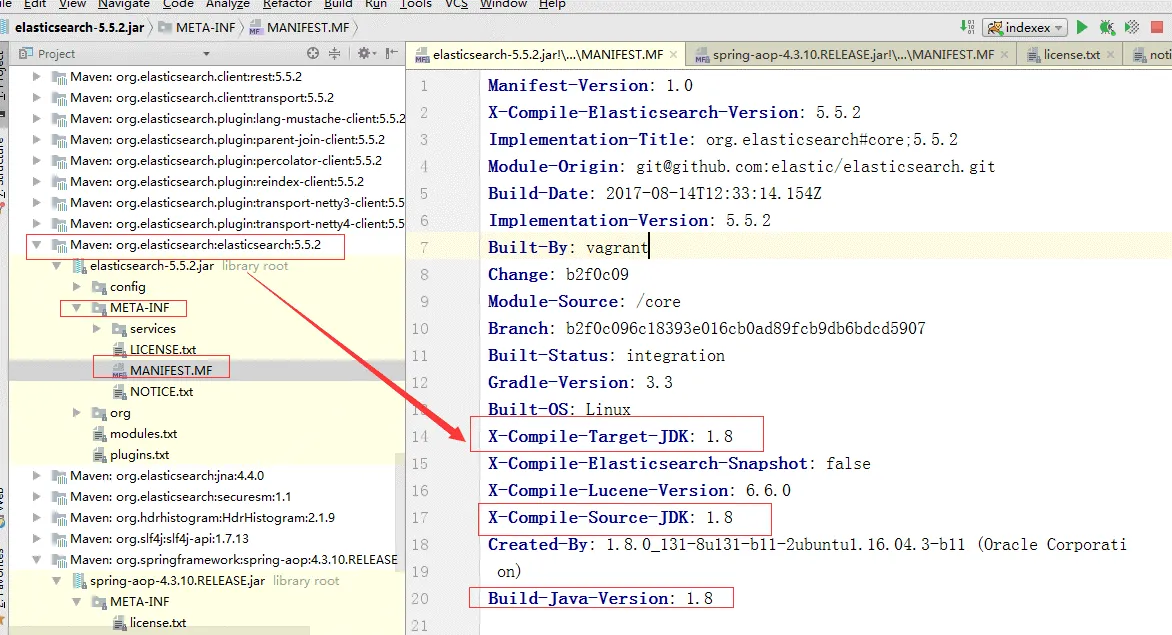1172x635 pixels.
Task: Open the Navigate menu
Action: (123, 4)
